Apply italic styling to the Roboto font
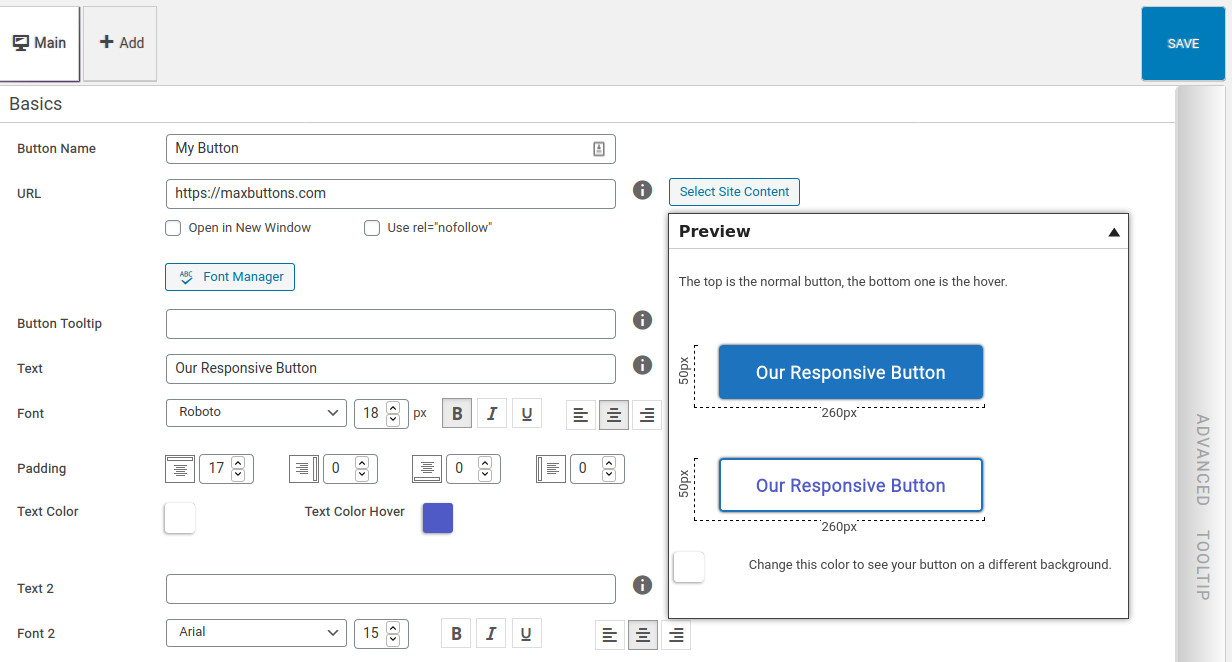The height and width of the screenshot is (662, 1232). point(491,412)
